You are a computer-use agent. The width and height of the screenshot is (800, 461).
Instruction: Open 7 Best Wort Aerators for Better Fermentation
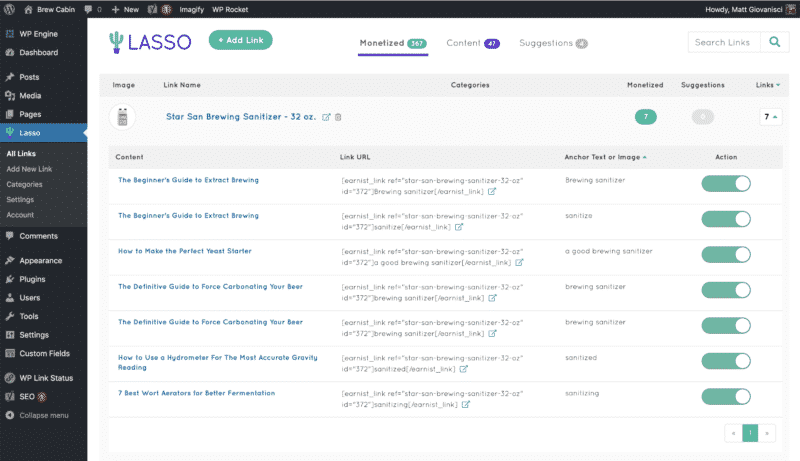(x=196, y=393)
